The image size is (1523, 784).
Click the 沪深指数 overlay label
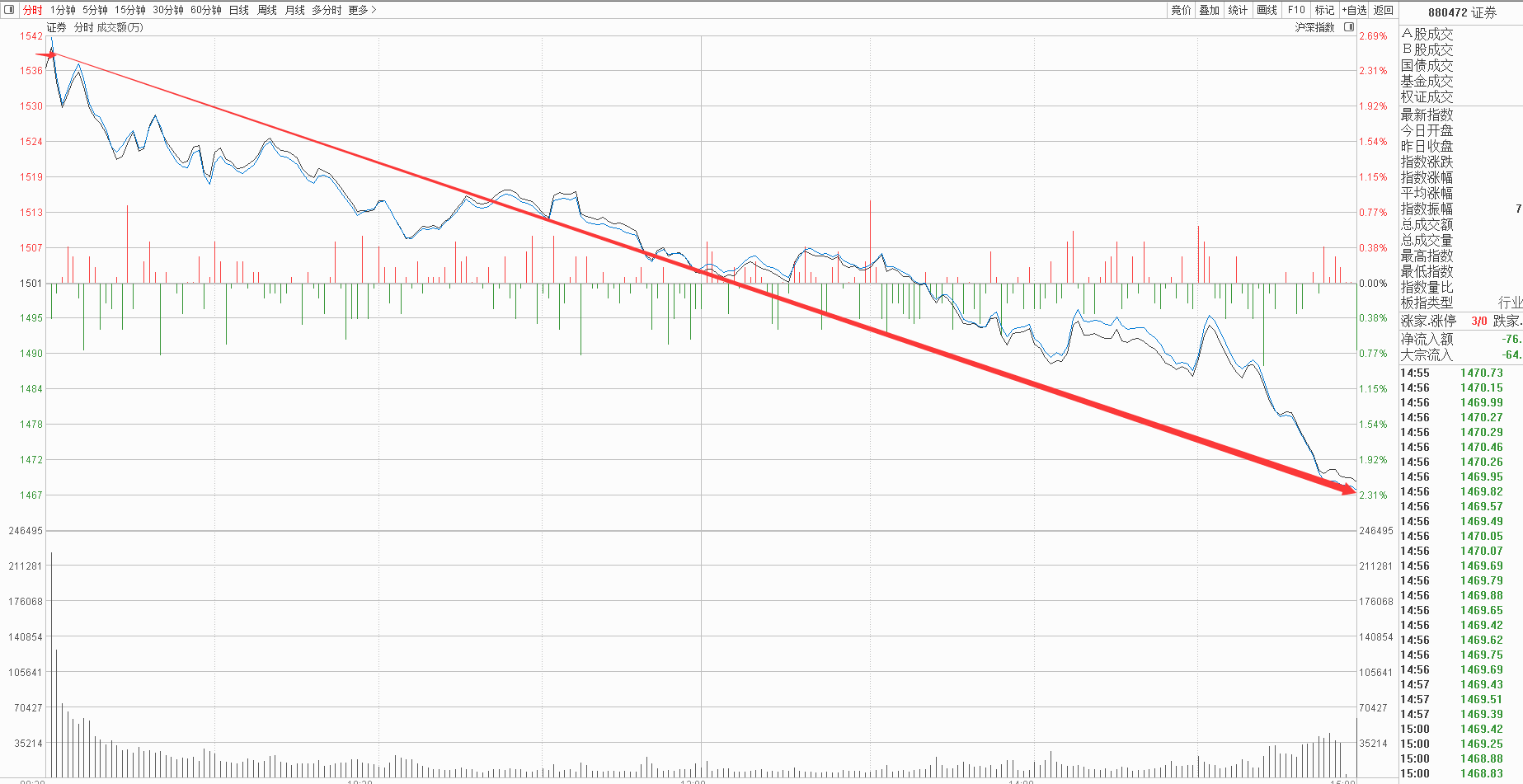tap(1314, 27)
